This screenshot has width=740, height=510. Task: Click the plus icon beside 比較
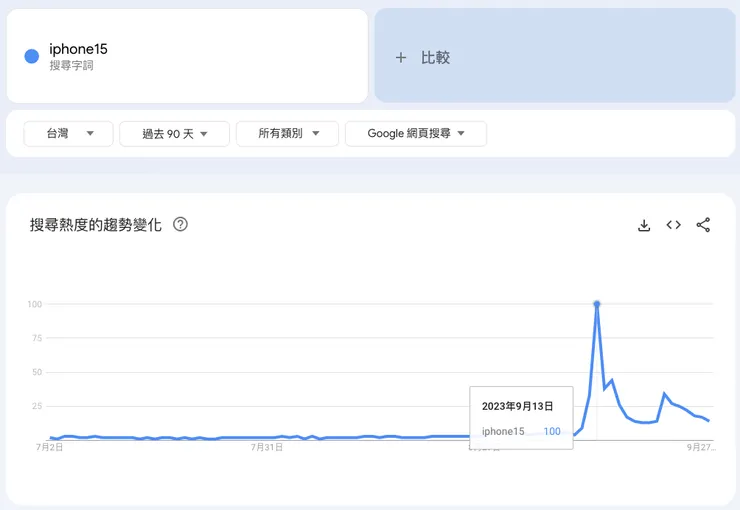click(x=401, y=58)
